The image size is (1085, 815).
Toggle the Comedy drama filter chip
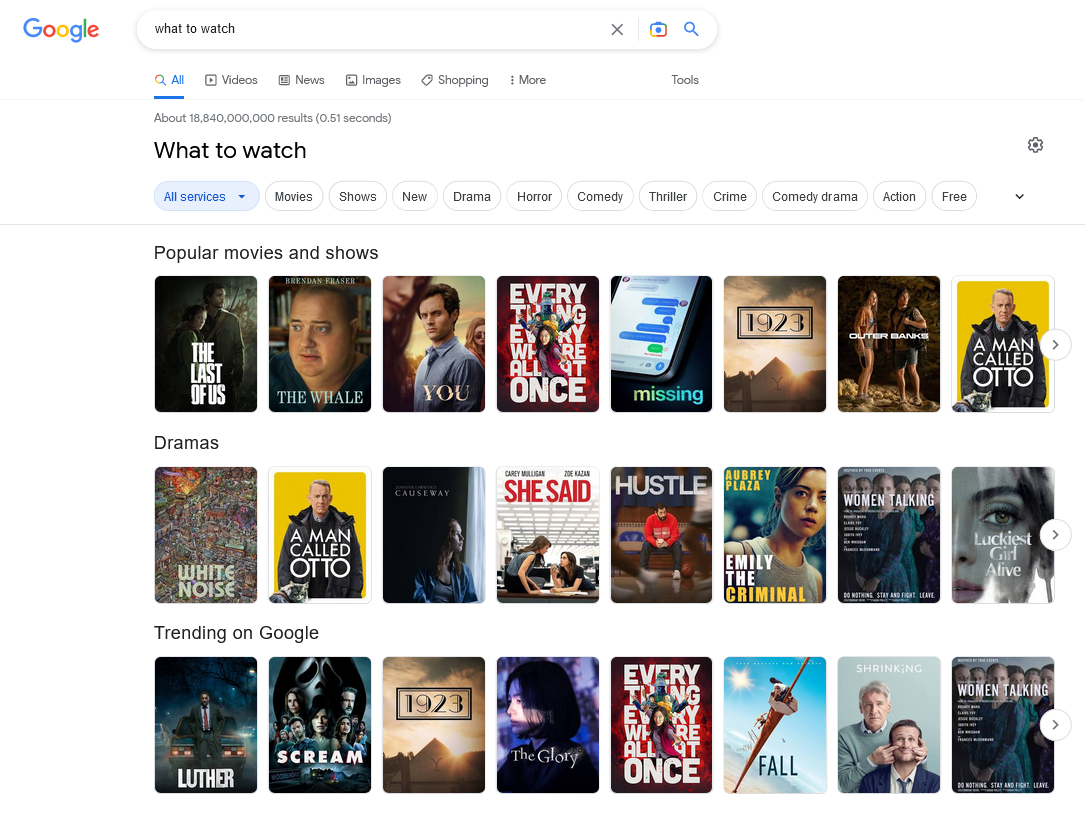pos(814,196)
